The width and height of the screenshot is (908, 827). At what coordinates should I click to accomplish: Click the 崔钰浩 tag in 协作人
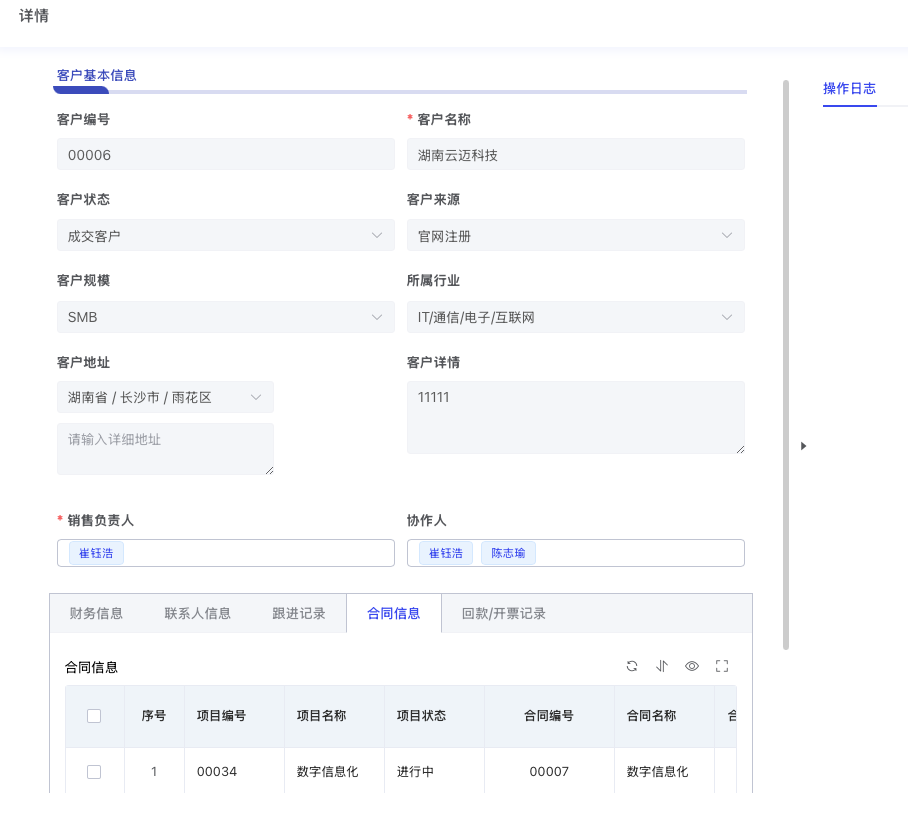tap(446, 553)
